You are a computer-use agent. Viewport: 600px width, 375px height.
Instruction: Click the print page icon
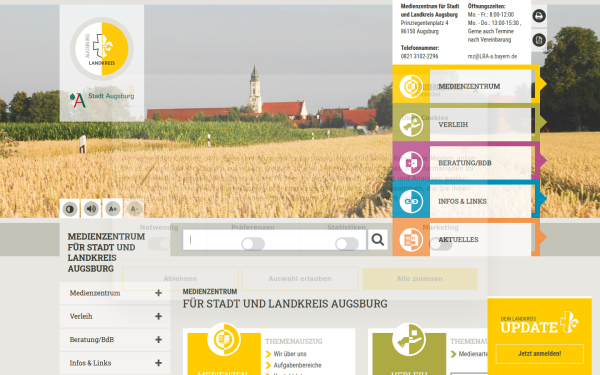(539, 16)
